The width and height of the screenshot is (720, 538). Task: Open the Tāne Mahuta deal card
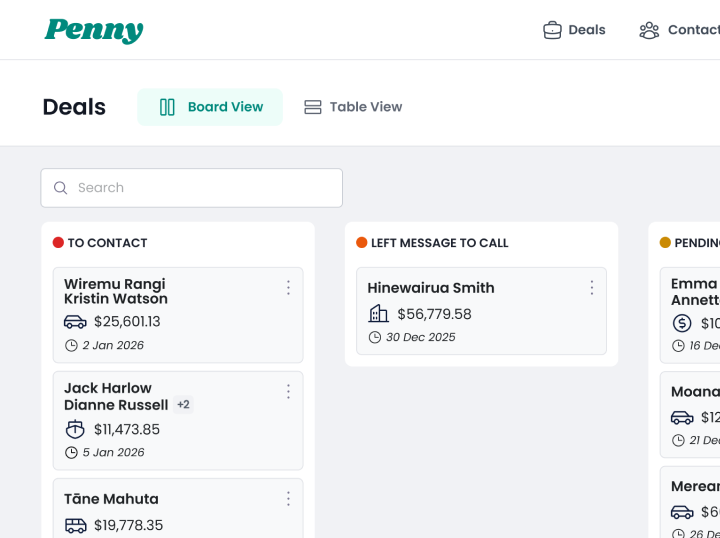point(178,508)
